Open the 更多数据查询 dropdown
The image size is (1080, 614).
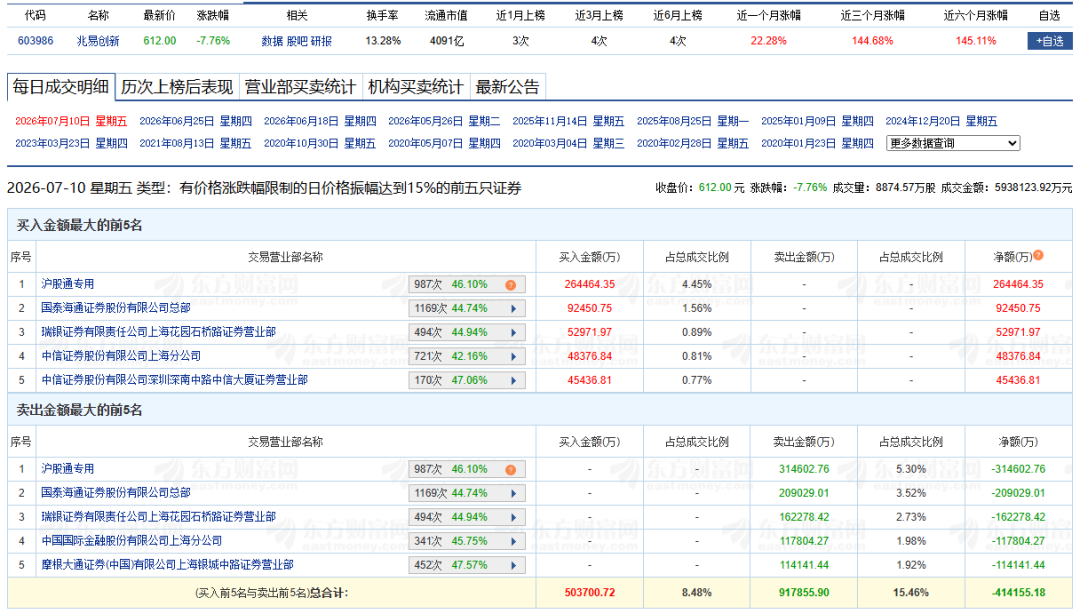[x=953, y=143]
